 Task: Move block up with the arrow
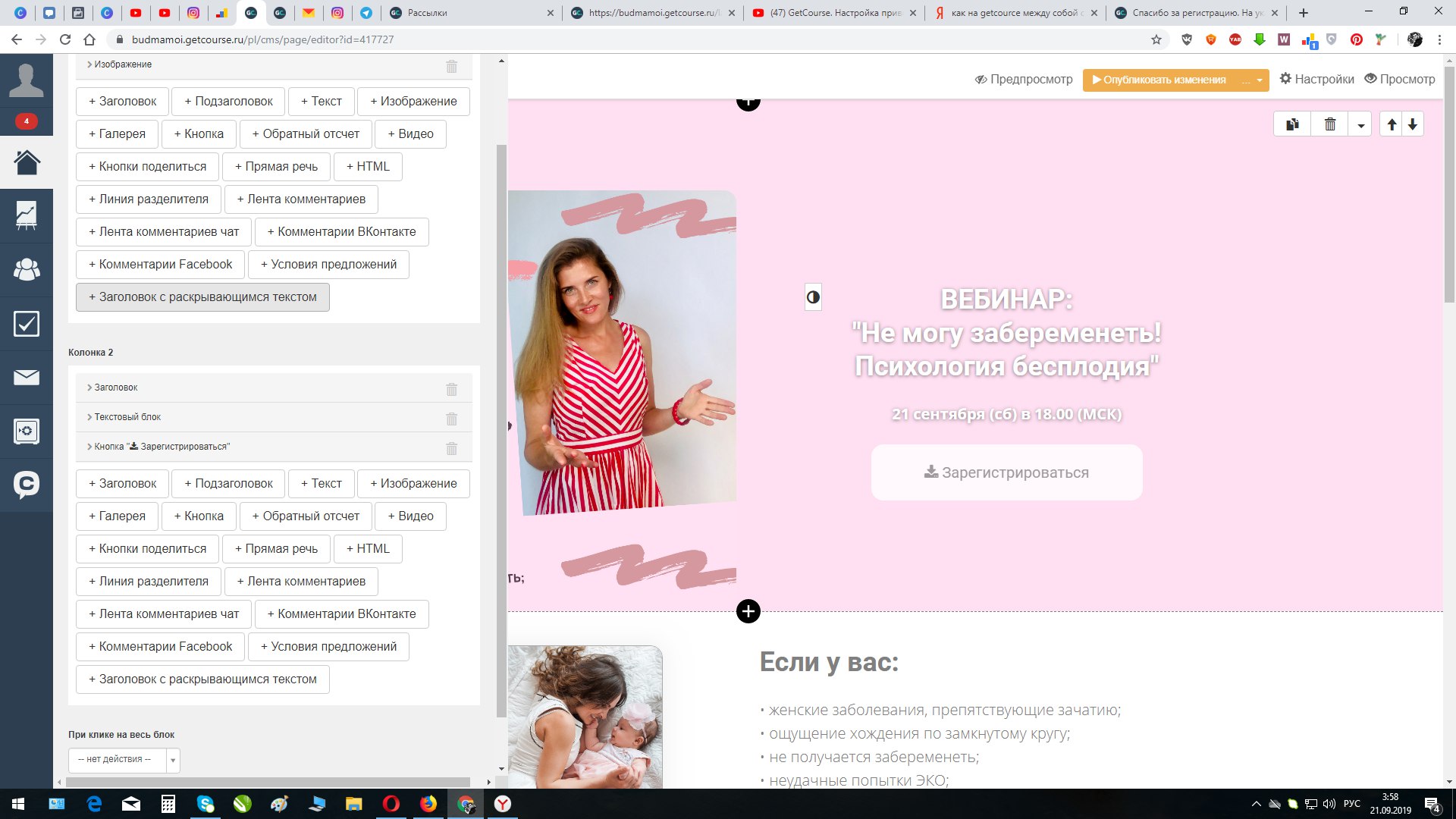(x=1392, y=124)
